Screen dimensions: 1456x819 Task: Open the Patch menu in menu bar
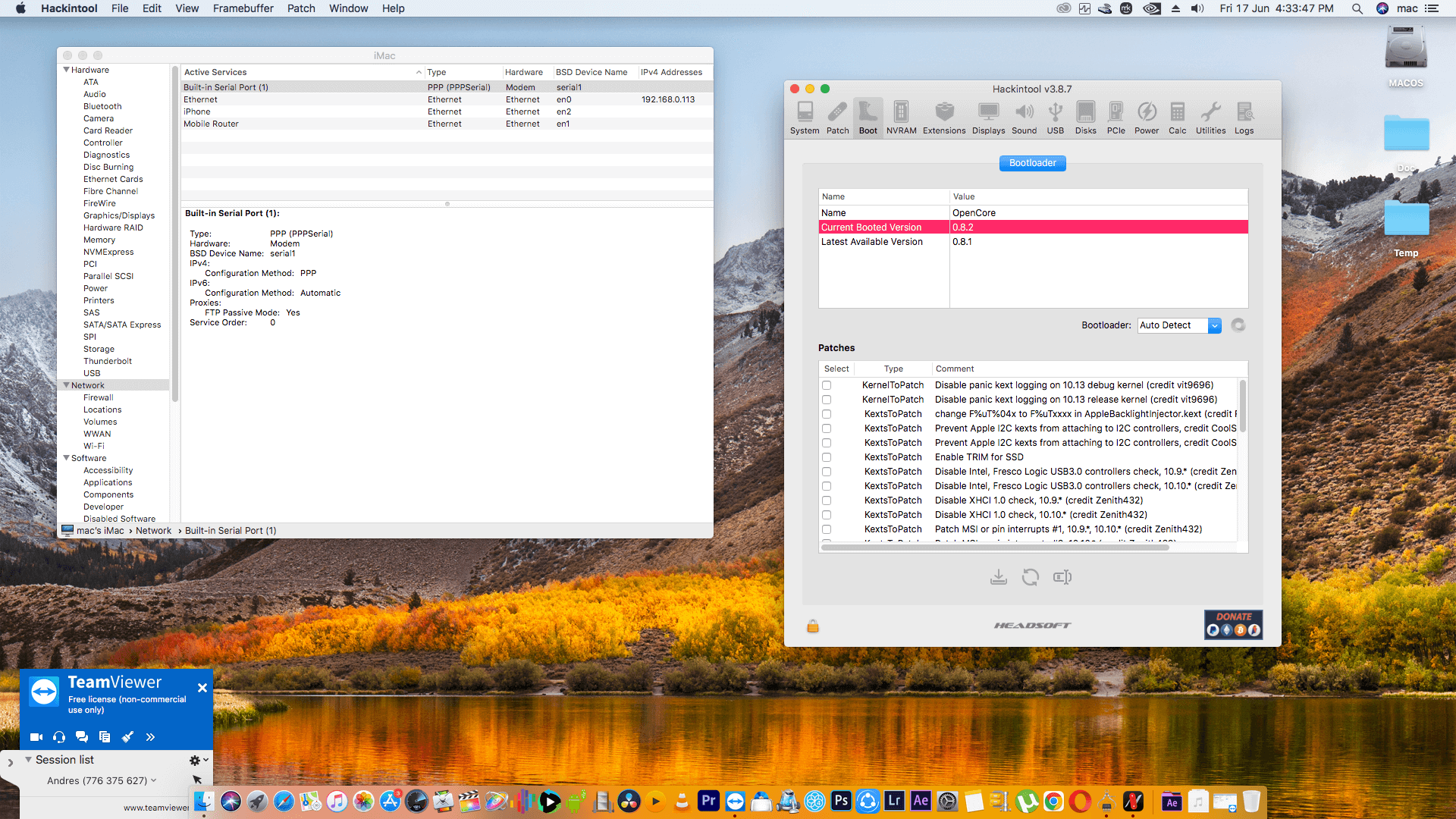[300, 8]
